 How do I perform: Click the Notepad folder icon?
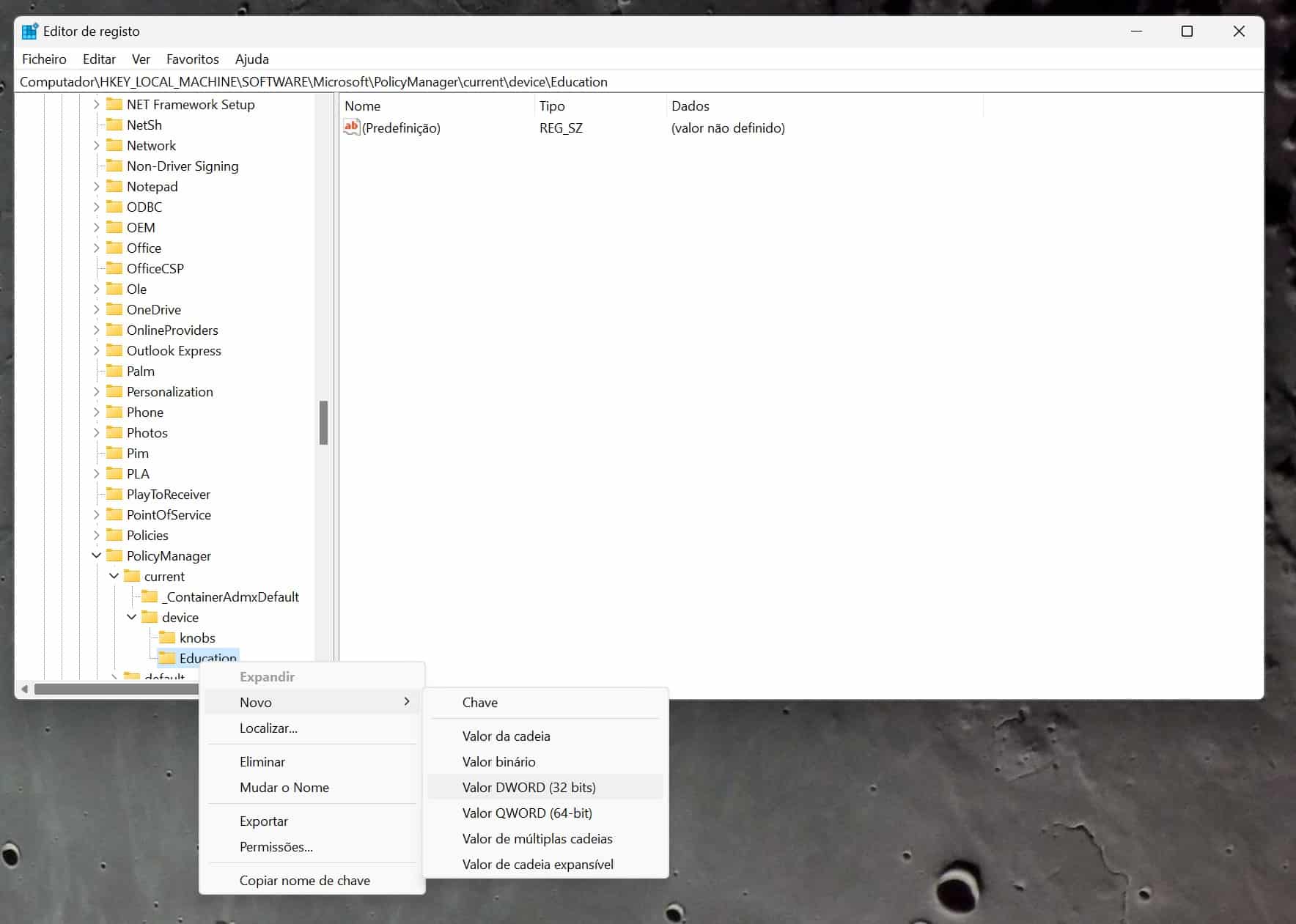point(114,186)
